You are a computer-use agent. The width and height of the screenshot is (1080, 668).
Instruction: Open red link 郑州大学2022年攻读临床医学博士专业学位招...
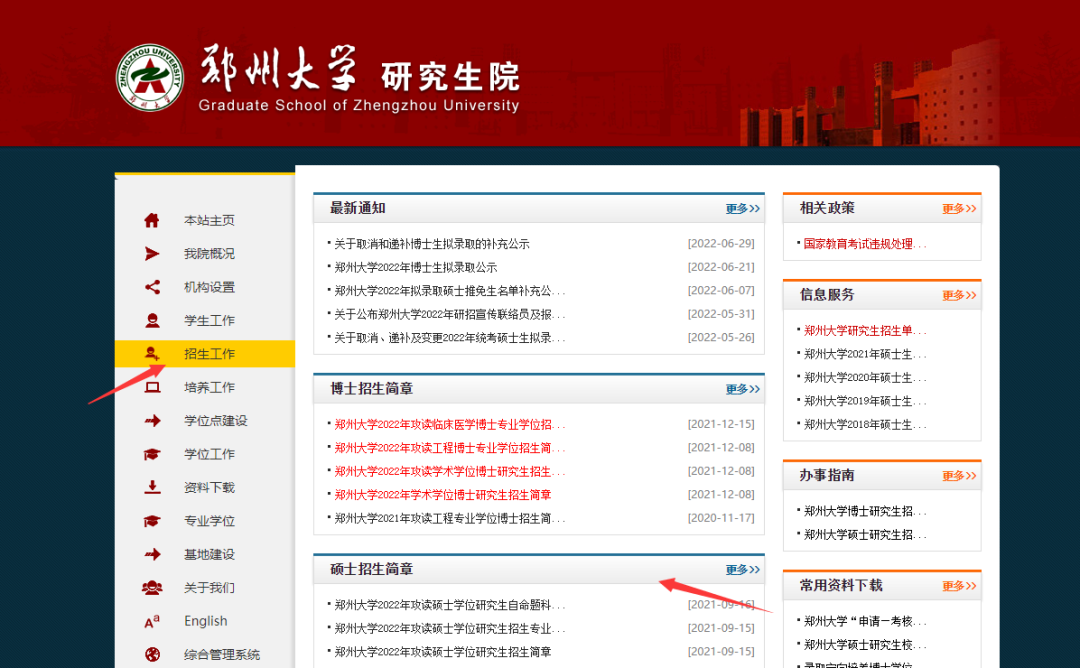click(449, 424)
